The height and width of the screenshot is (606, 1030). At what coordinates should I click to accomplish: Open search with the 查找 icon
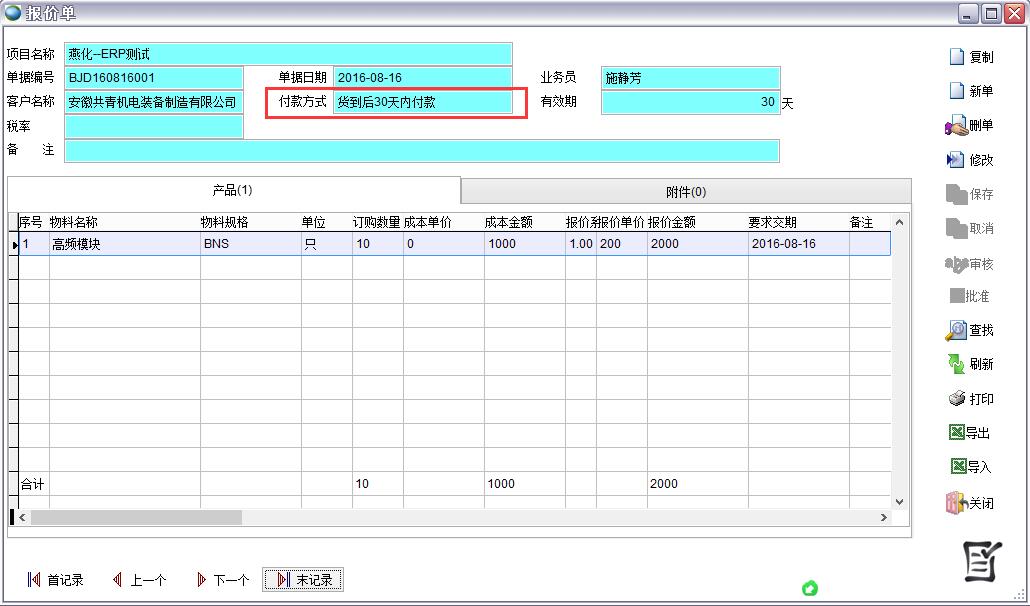(x=956, y=330)
